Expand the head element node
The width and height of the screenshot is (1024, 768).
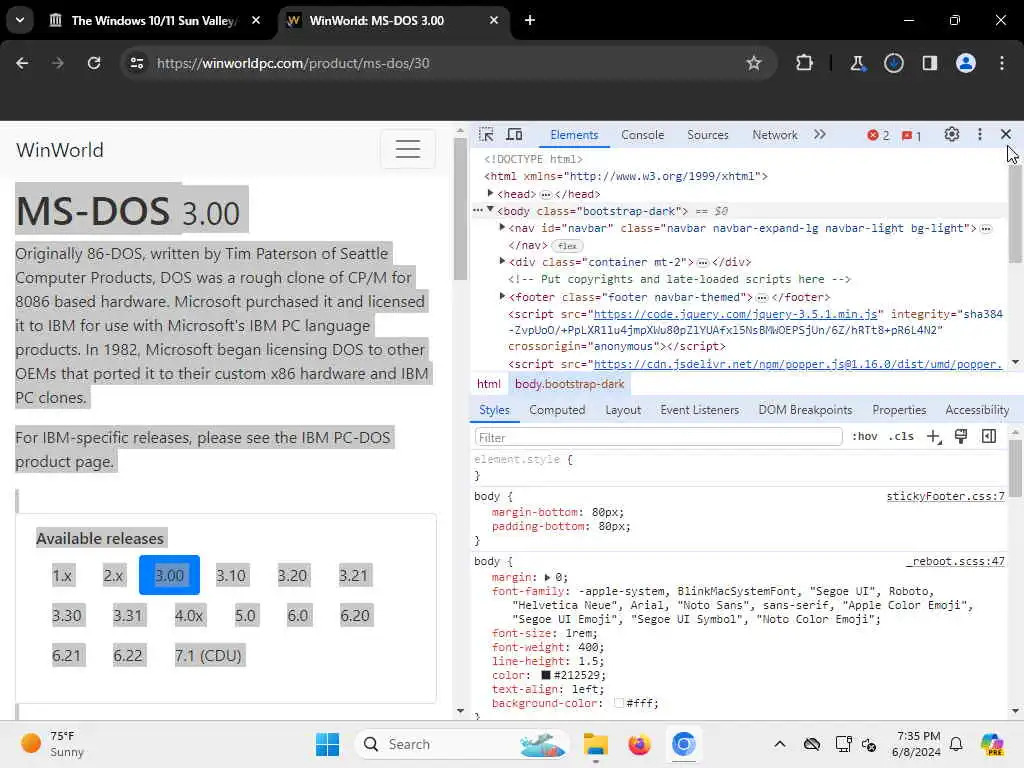point(490,193)
